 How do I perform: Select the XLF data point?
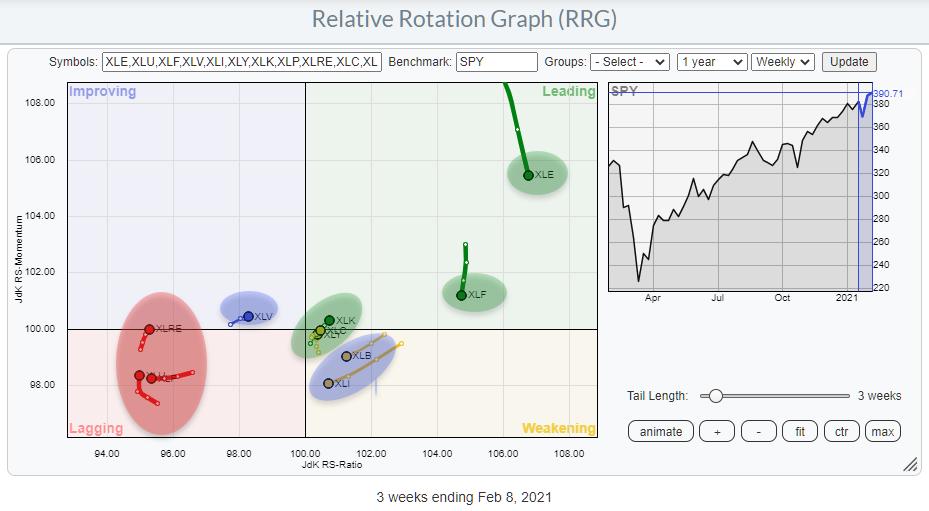coord(461,295)
